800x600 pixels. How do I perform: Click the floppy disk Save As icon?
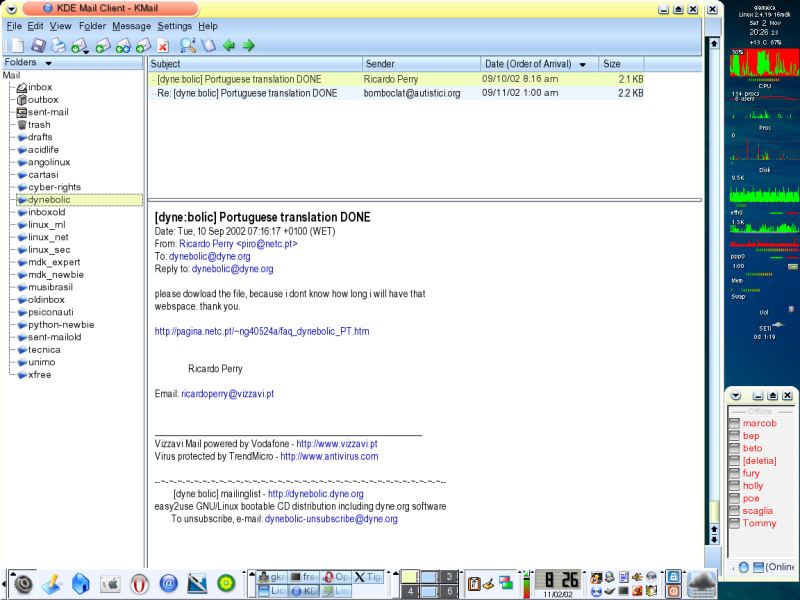[38, 45]
